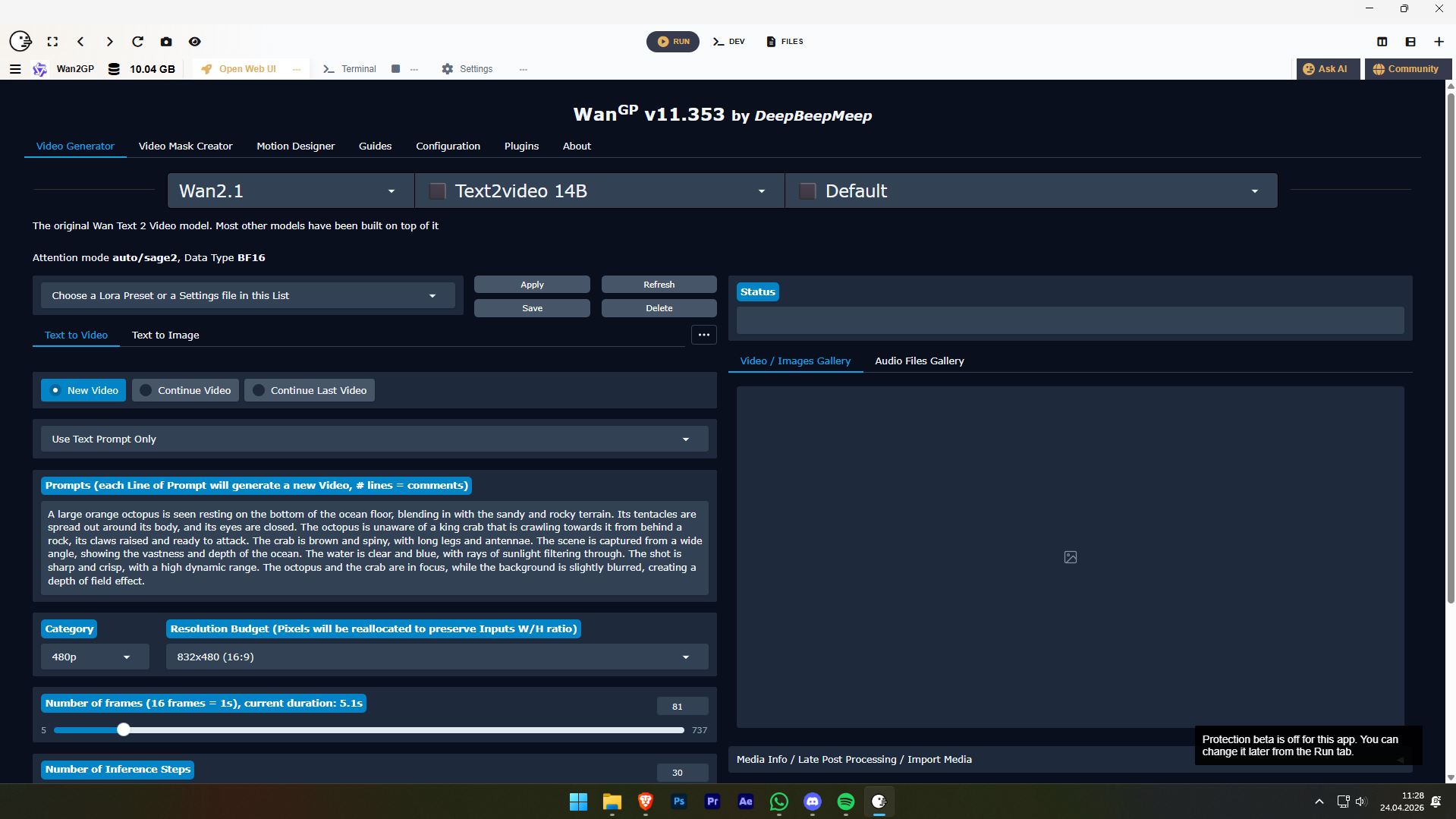The height and width of the screenshot is (819, 1456).
Task: Open the Plugins tab
Action: pyautogui.click(x=521, y=146)
